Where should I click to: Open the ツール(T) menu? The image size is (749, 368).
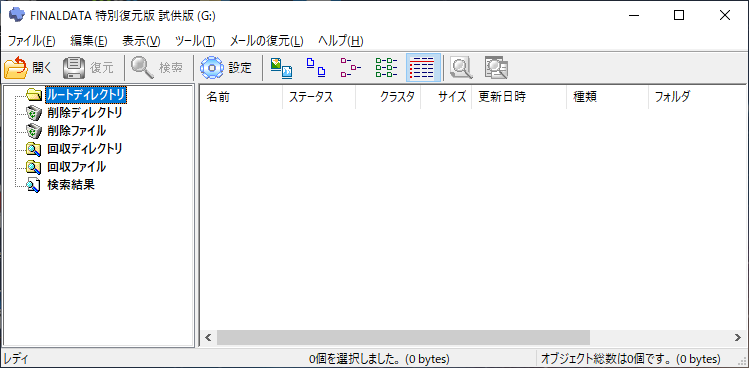[x=195, y=41]
